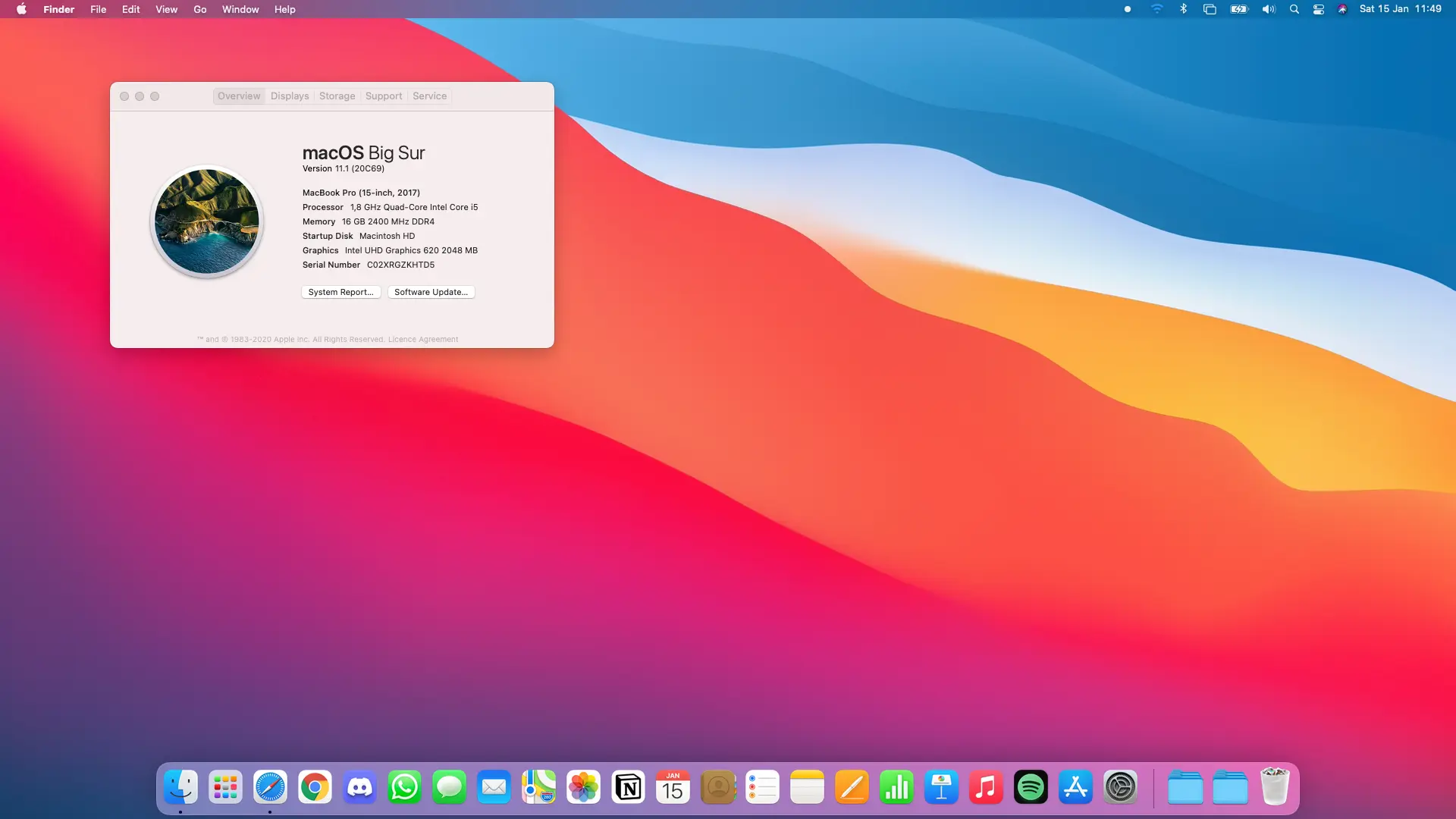The image size is (1456, 819).
Task: Launch Numbers from the Dock
Action: pyautogui.click(x=896, y=787)
